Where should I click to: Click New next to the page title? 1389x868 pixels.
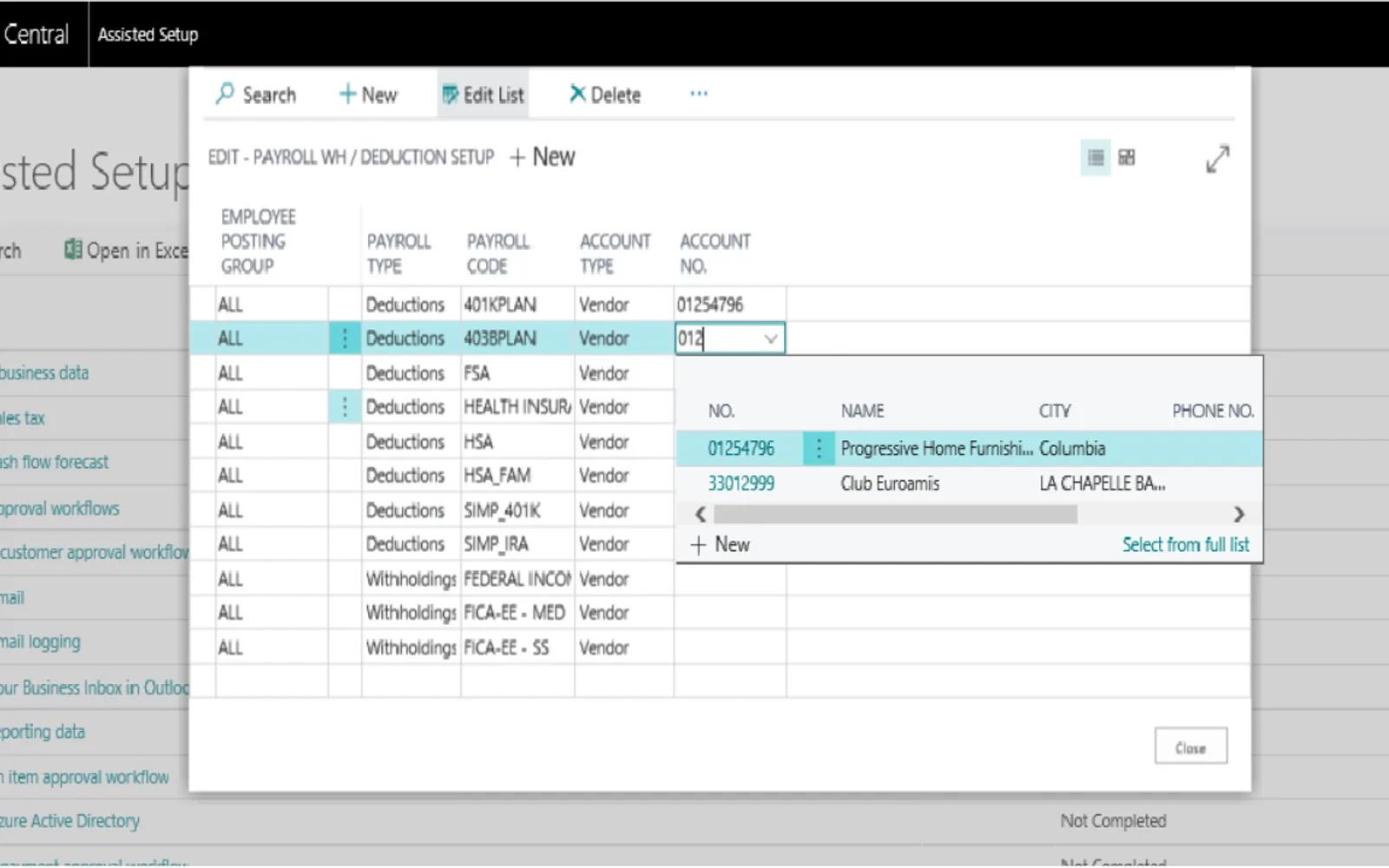coord(543,157)
